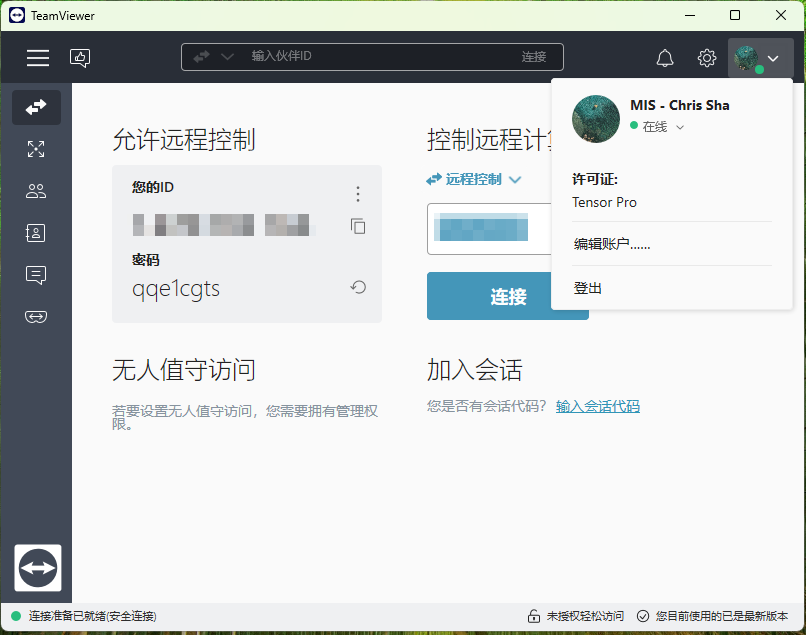Open the hamburger main menu
Image resolution: width=806 pixels, height=635 pixels.
point(38,58)
